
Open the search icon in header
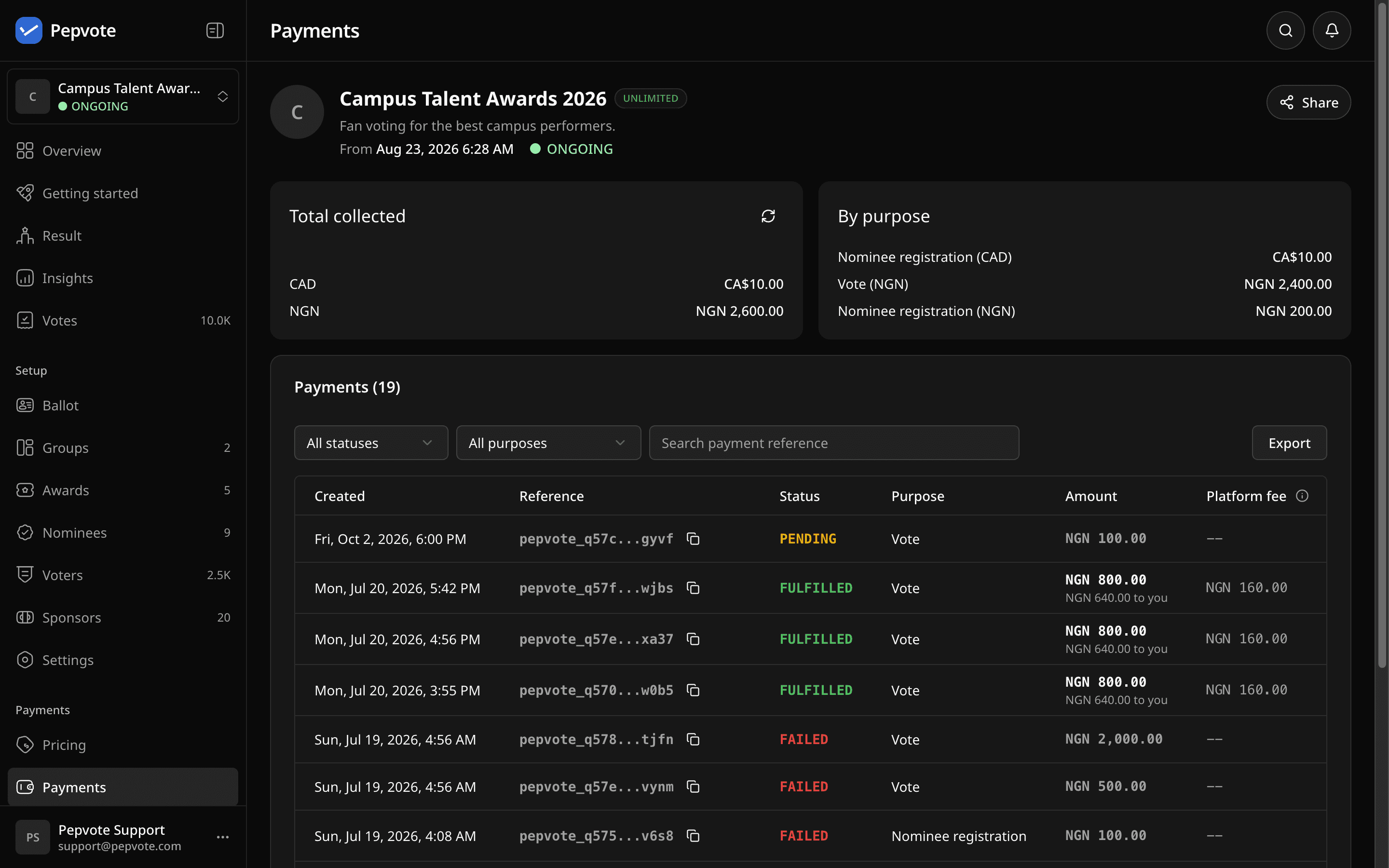1286,30
